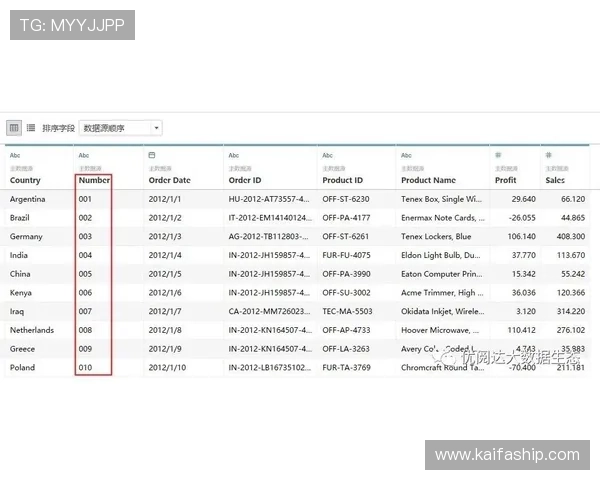
Task: Click Order ID IN-2012-LB16735102...
Action: click(270, 367)
